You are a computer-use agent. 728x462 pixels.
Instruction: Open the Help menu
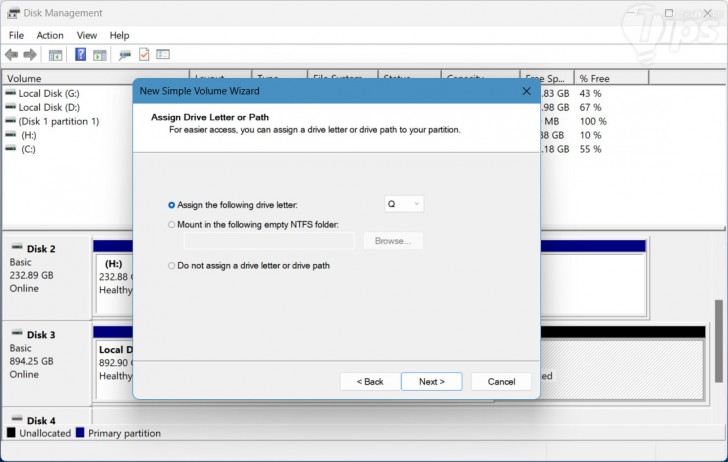[x=119, y=35]
